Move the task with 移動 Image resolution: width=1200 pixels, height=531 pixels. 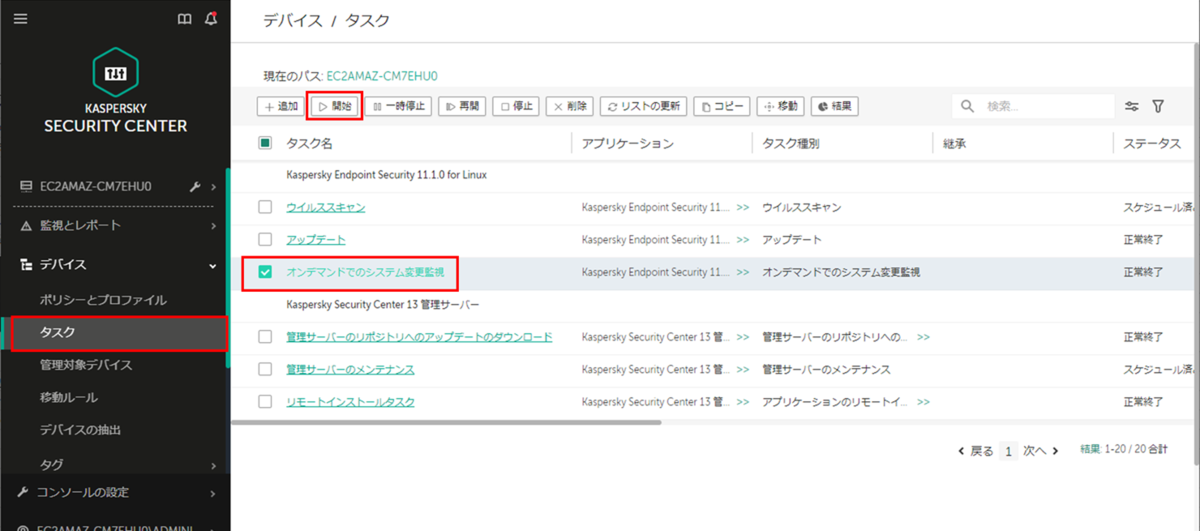pyautogui.click(x=780, y=106)
